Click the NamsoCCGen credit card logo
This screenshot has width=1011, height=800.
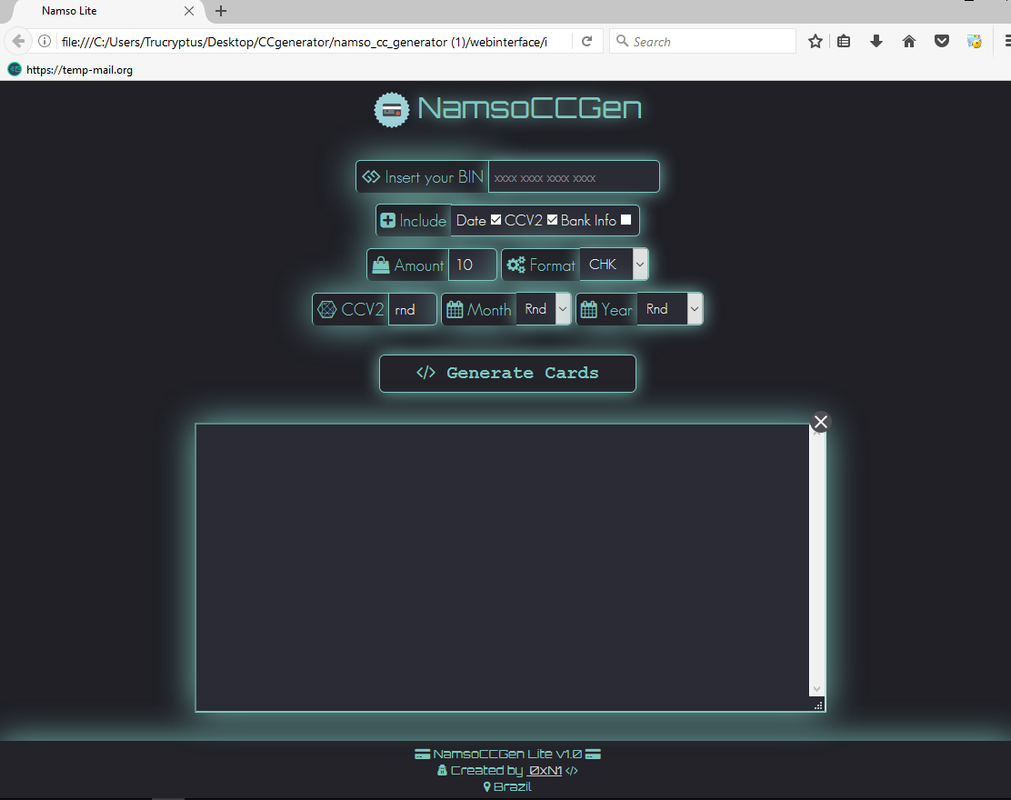tap(391, 110)
